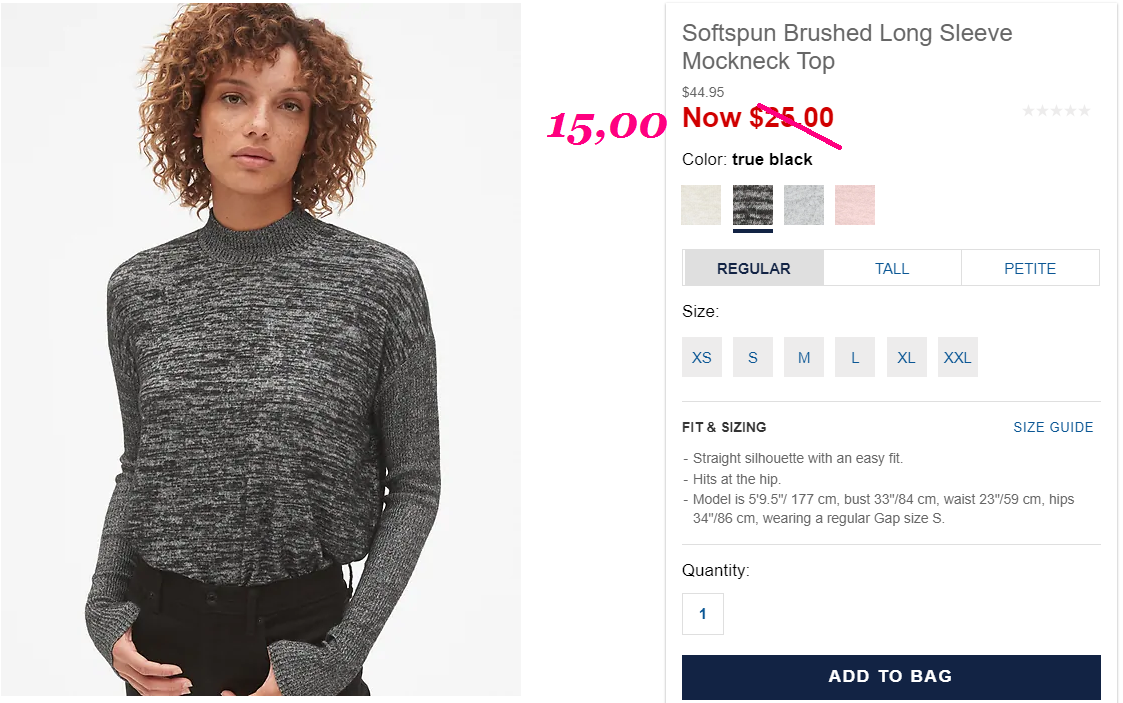Screen dimensions: 1123x703
Task: Select size S
Action: tap(753, 357)
